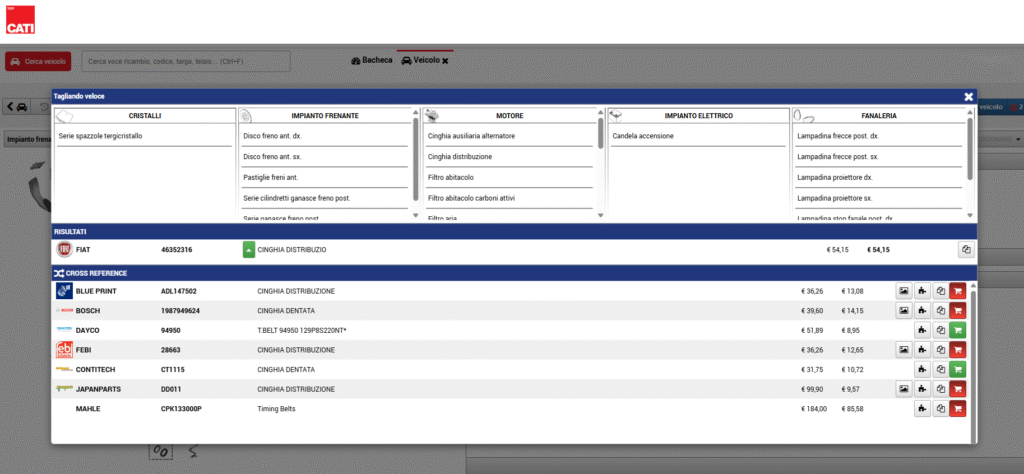Focus the spare part search field

pyautogui.click(x=185, y=61)
